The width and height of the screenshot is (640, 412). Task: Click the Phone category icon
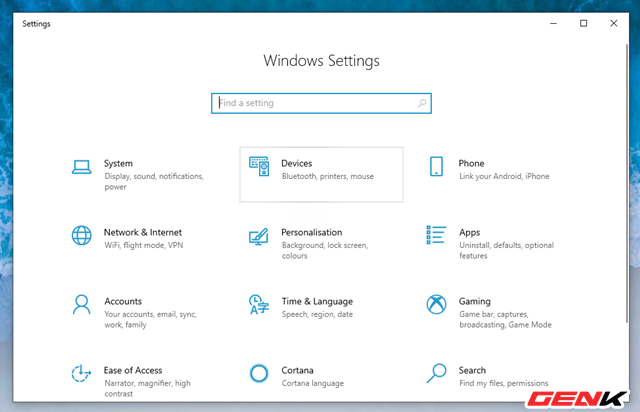click(x=436, y=167)
